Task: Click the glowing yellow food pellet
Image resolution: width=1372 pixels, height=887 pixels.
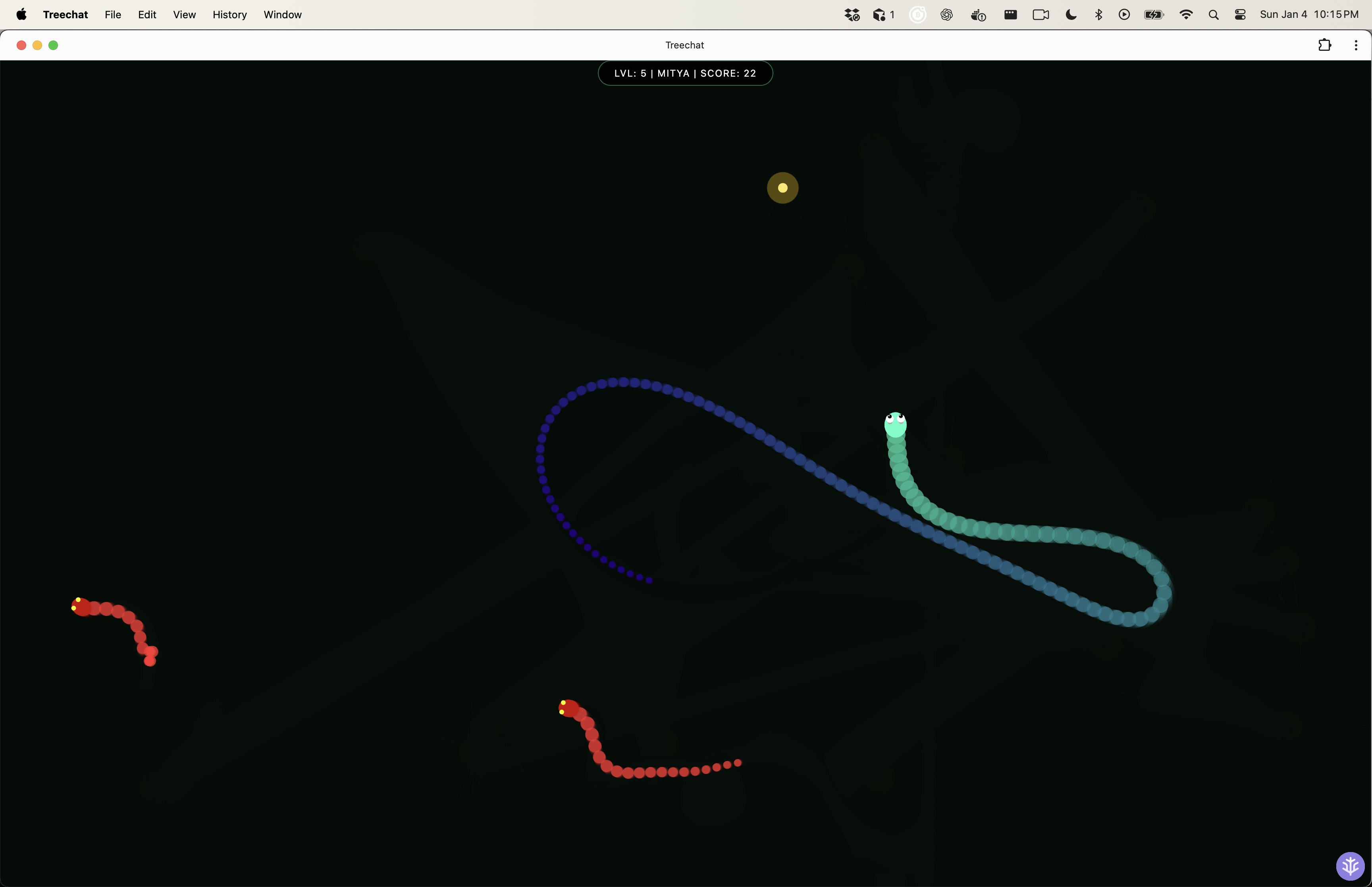Action: 782,188
